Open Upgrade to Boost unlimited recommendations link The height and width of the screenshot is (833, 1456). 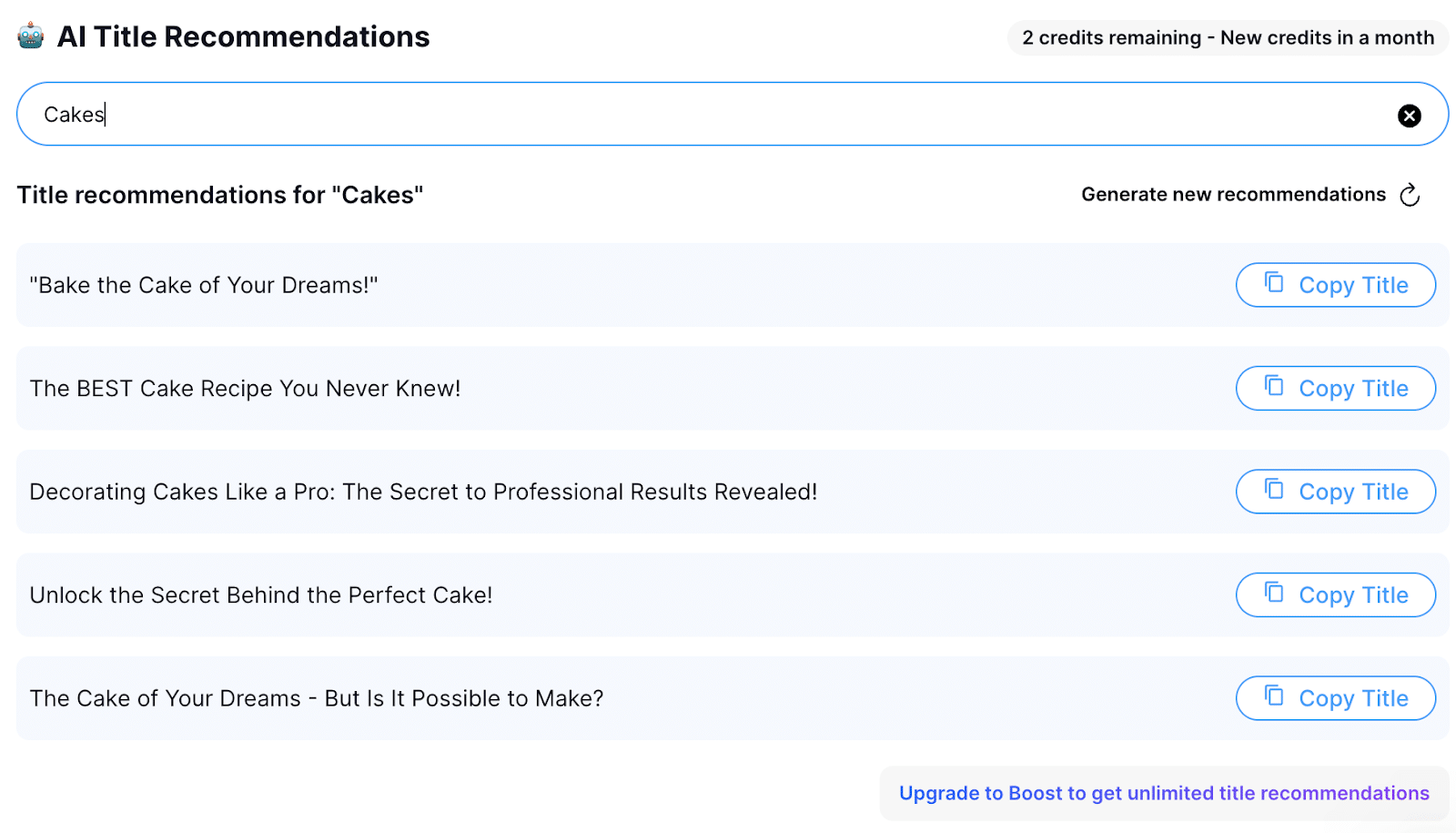[1164, 794]
